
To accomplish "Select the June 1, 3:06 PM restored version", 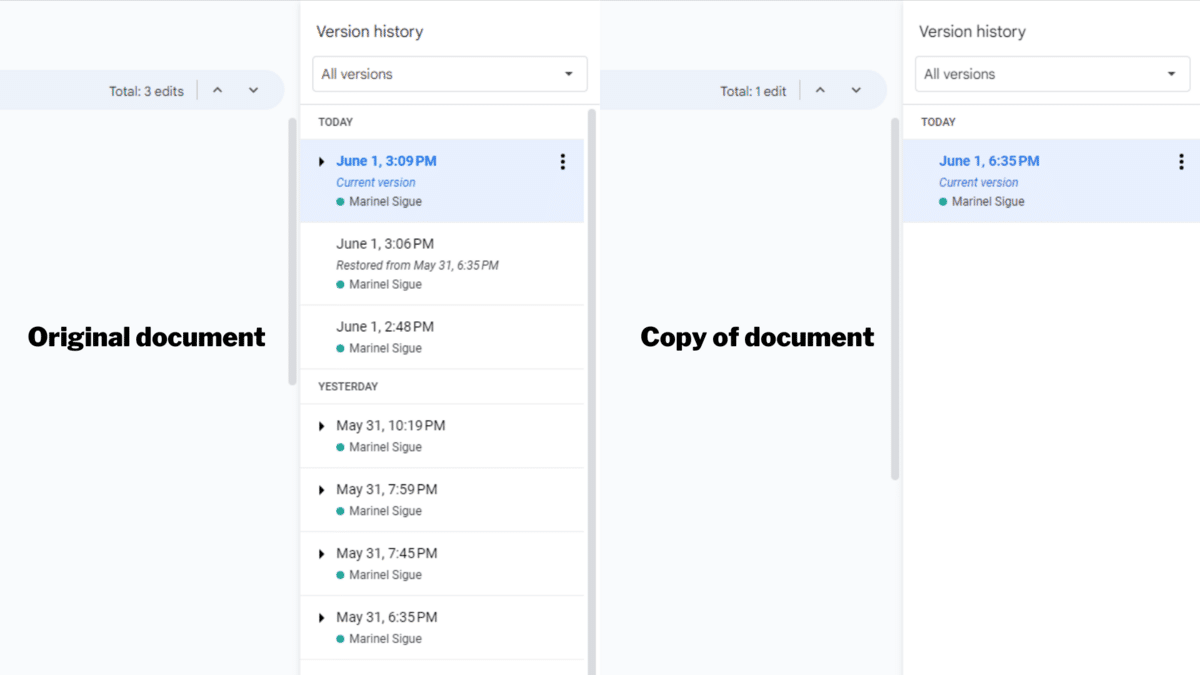I will [x=442, y=264].
